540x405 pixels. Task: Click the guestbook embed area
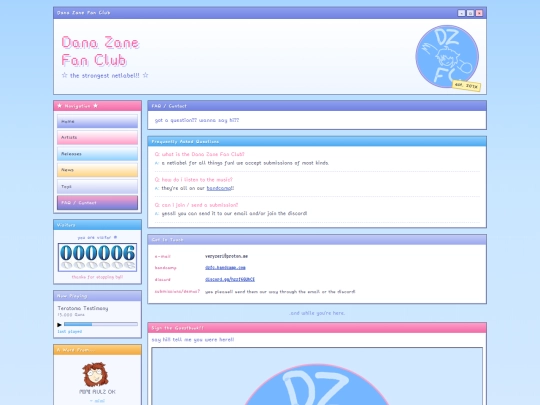[317, 376]
